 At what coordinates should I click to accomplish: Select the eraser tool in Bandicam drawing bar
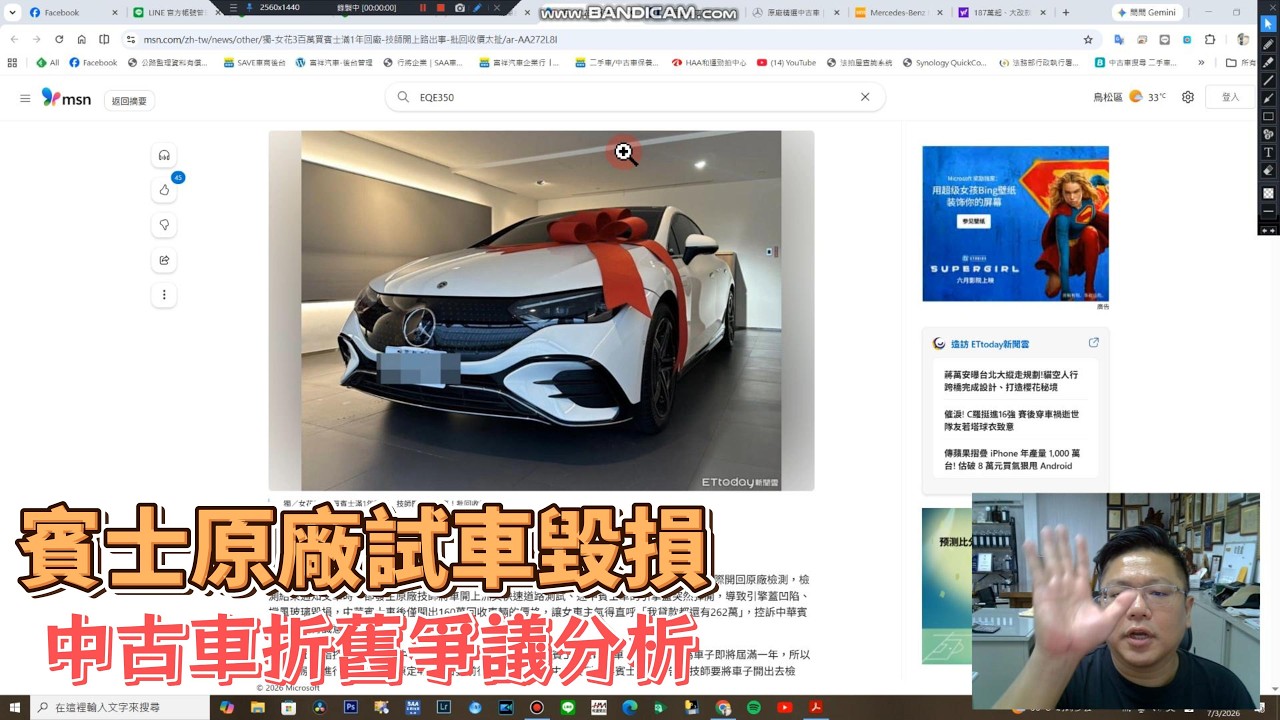pos(1268,170)
